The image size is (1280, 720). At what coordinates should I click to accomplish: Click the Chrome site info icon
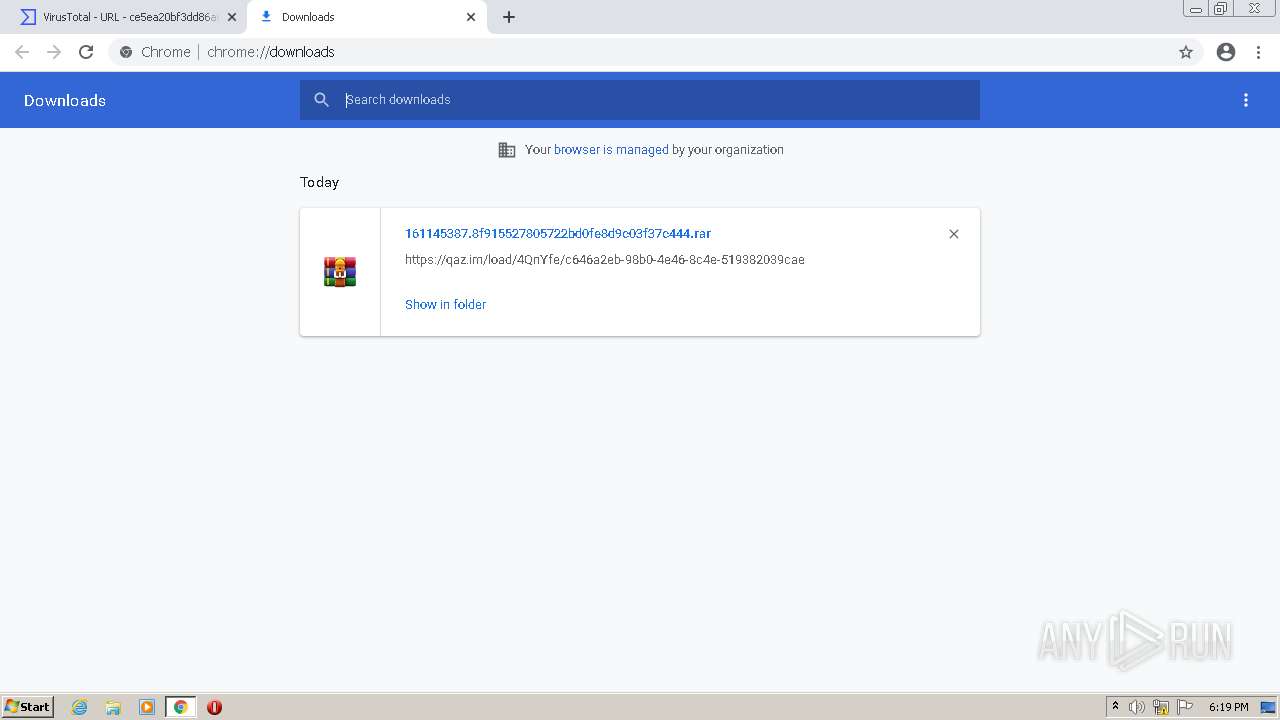point(126,52)
